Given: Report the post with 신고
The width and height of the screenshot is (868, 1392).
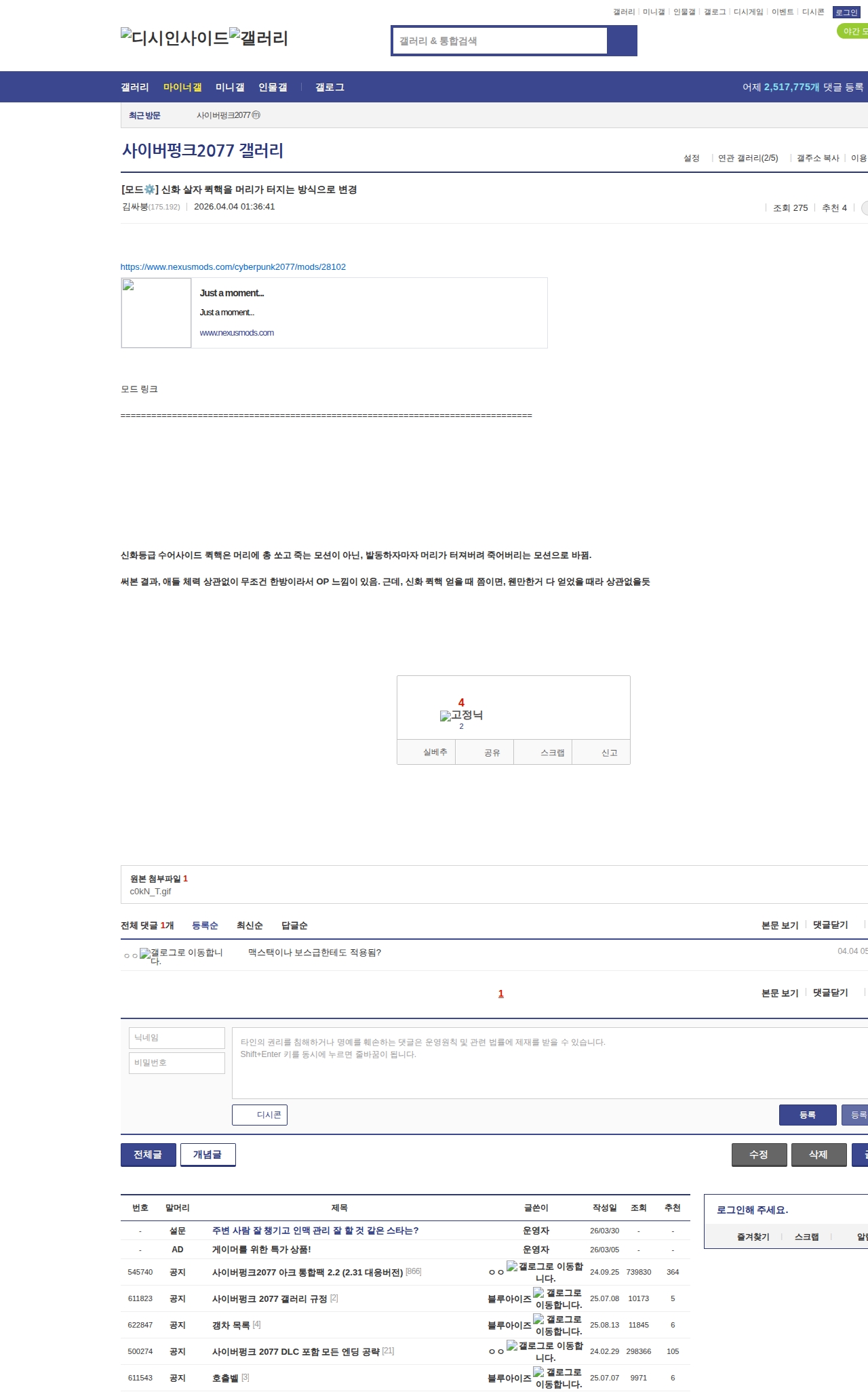Looking at the screenshot, I should pos(601,752).
